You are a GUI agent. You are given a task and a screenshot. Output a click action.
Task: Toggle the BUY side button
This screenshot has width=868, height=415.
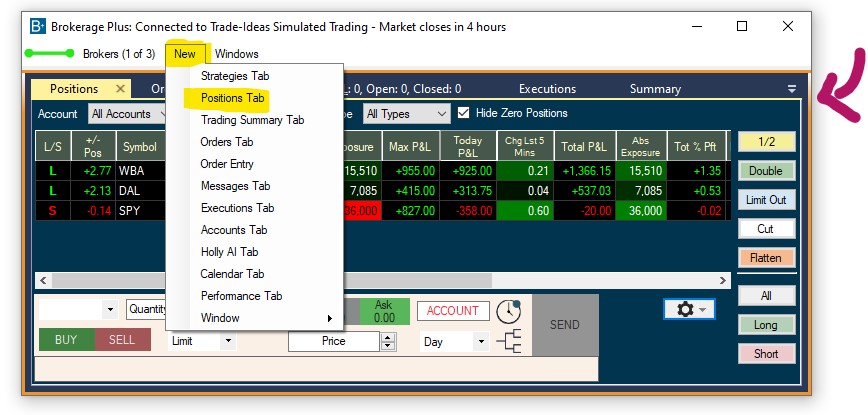(66, 340)
